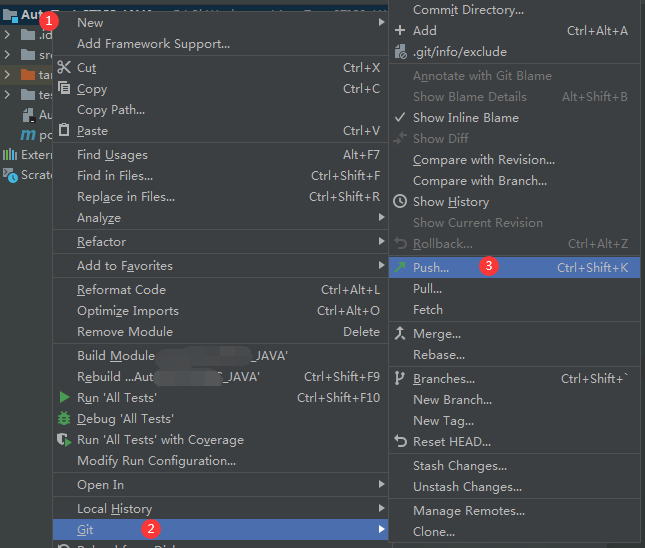Image resolution: width=645 pixels, height=548 pixels.
Task: Click the green Push arrow icon
Action: tap(400, 268)
